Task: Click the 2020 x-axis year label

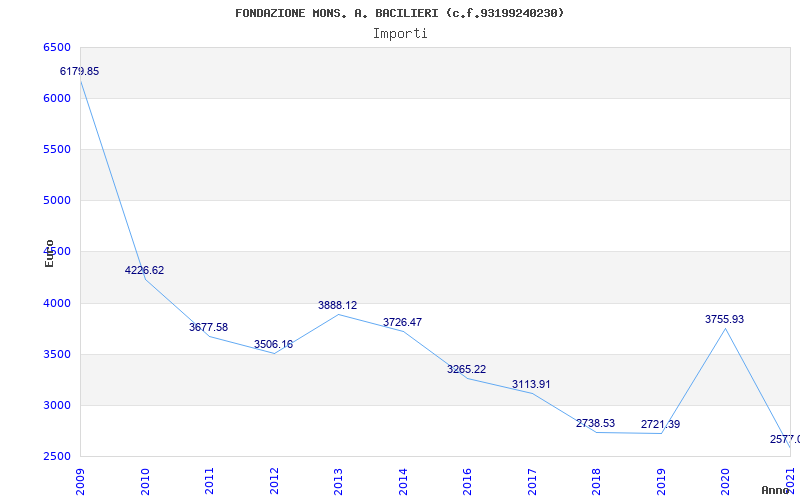Action: coord(726,482)
